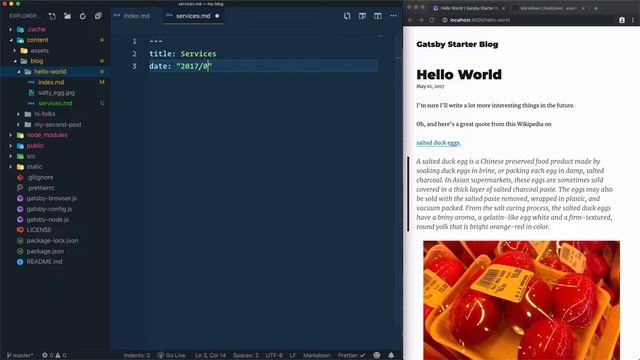Expand the public folder
The height and width of the screenshot is (360, 640).
[11, 146]
